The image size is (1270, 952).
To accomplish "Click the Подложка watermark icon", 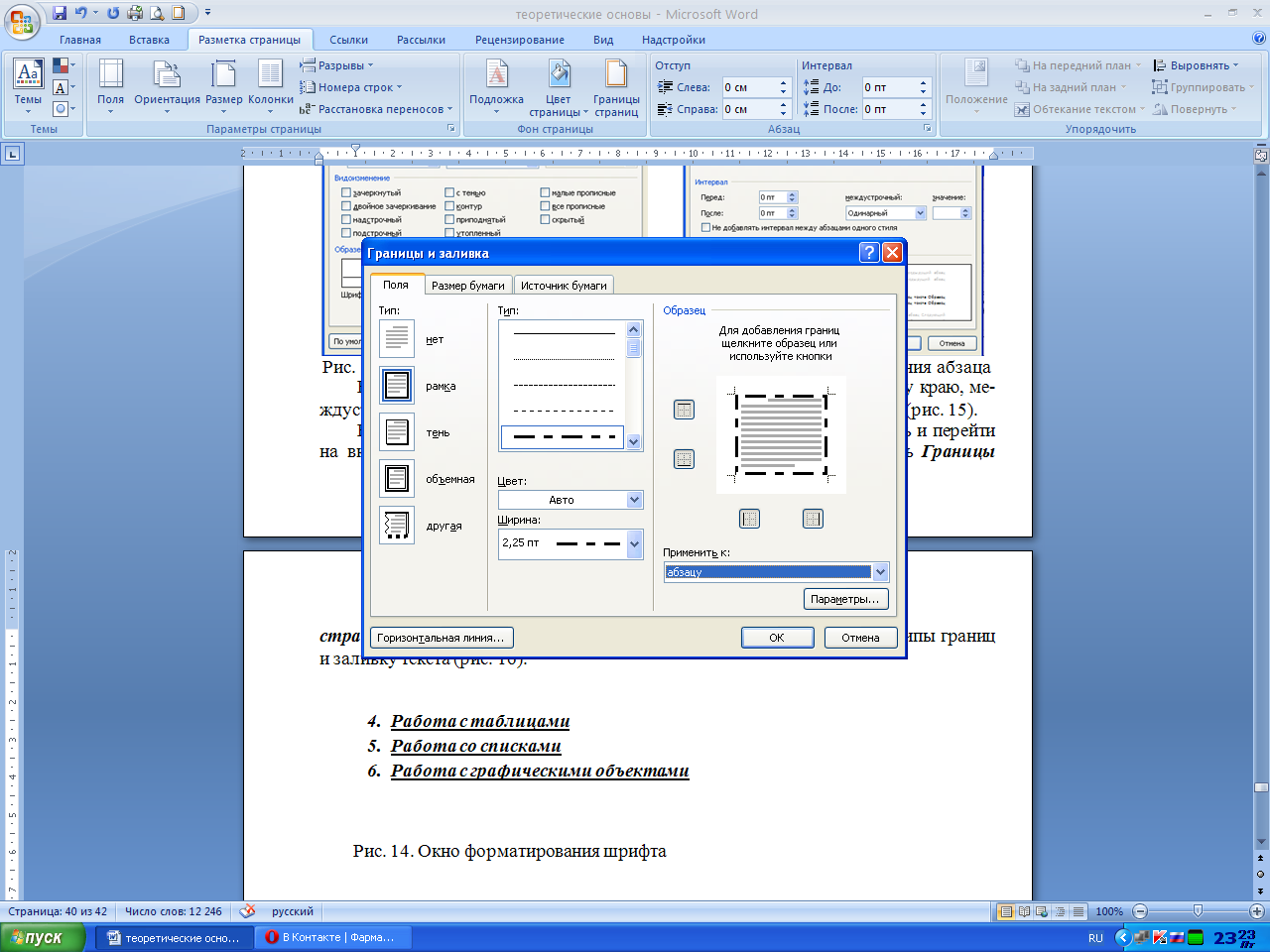I will [x=496, y=85].
